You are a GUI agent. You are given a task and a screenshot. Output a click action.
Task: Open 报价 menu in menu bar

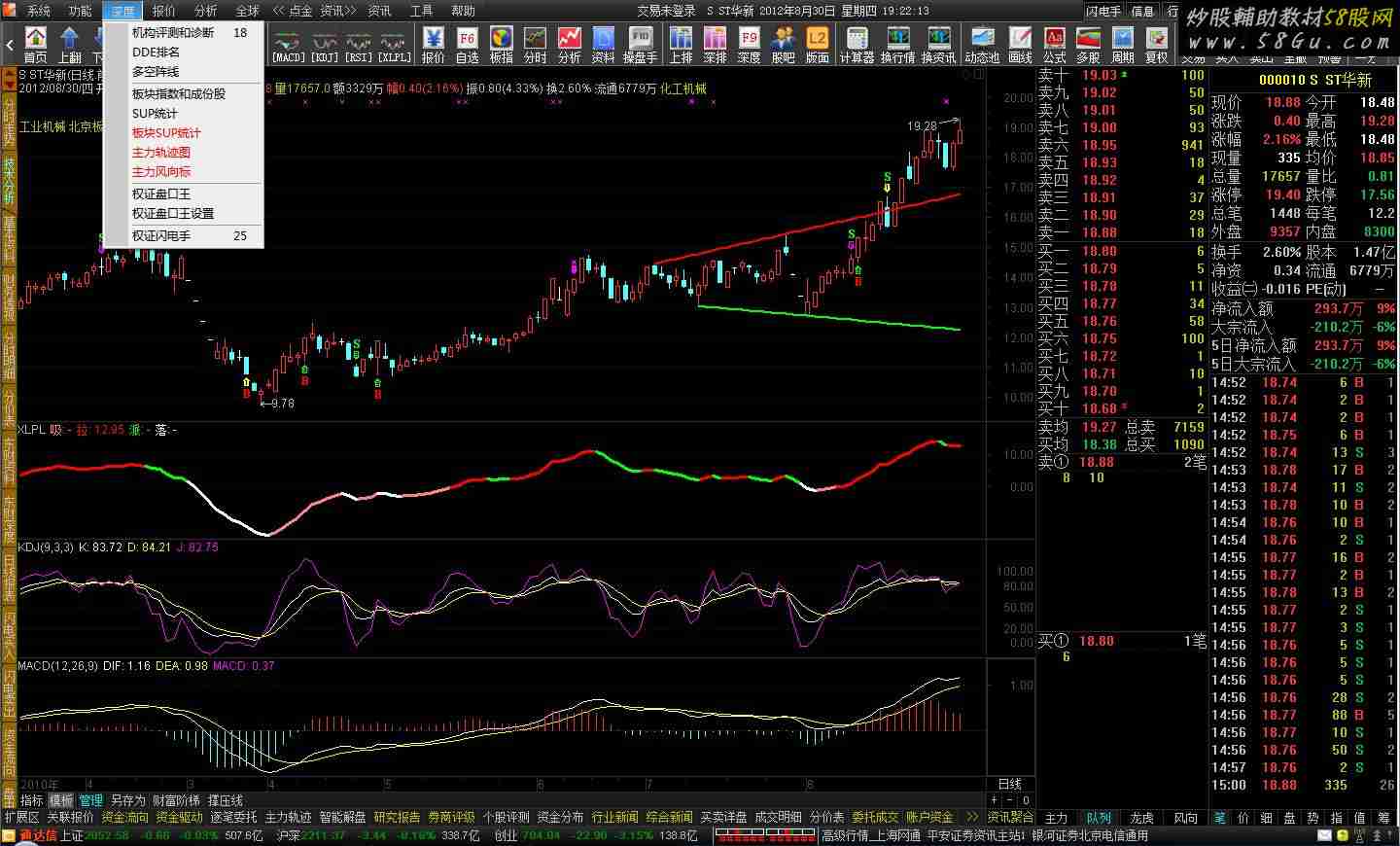coord(164,11)
